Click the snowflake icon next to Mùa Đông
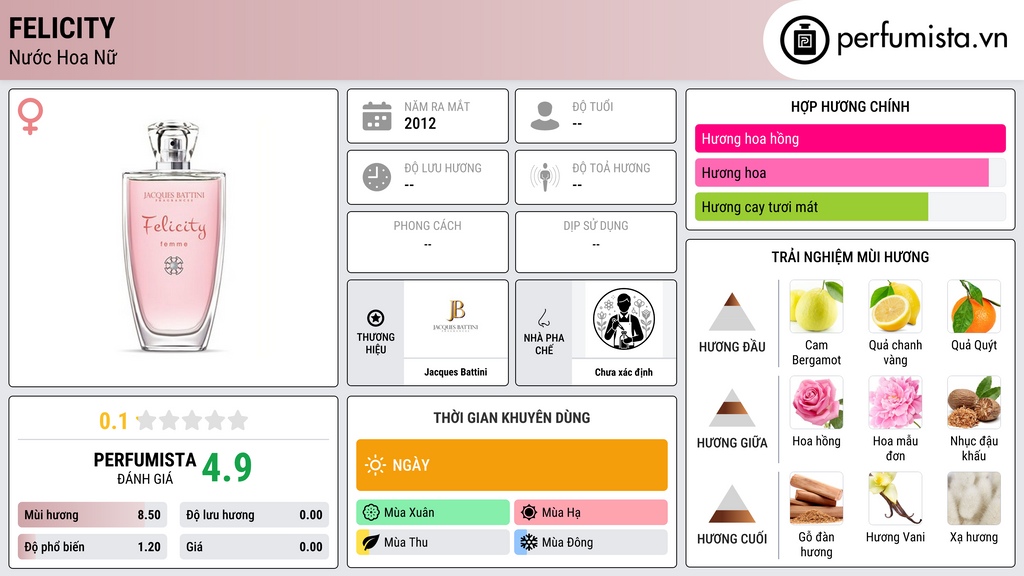1024x576 pixels. point(529,542)
